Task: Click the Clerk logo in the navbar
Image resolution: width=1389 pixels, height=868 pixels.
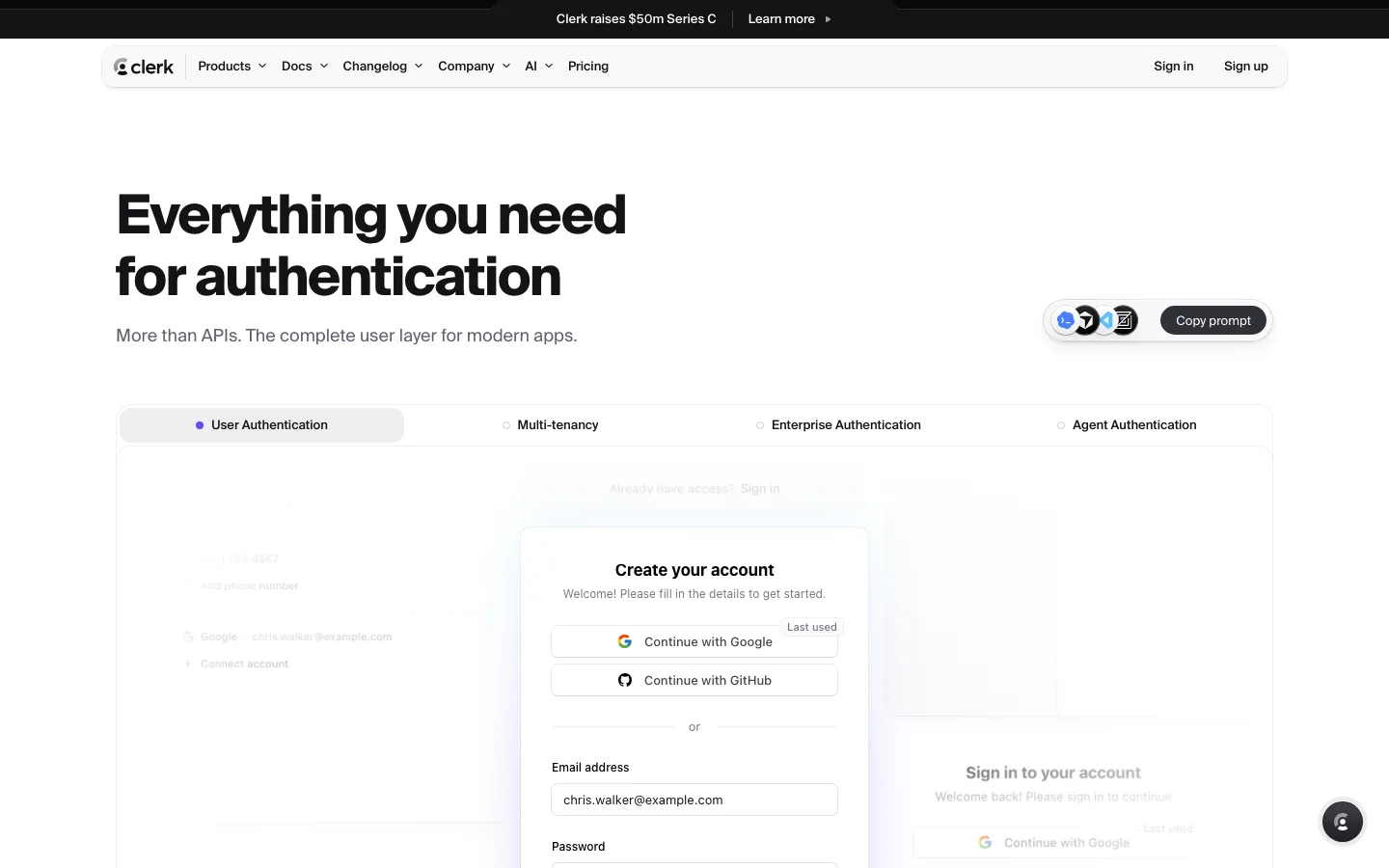Action: [144, 67]
